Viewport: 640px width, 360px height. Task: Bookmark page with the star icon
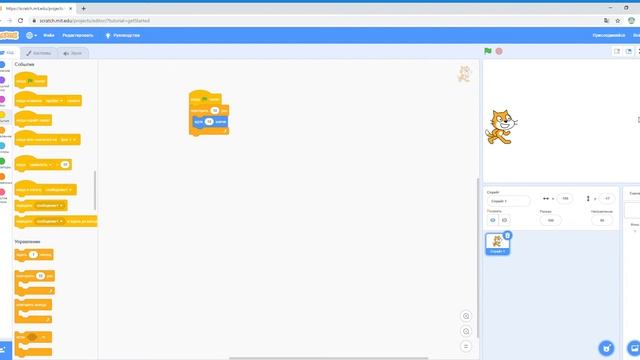coord(618,20)
